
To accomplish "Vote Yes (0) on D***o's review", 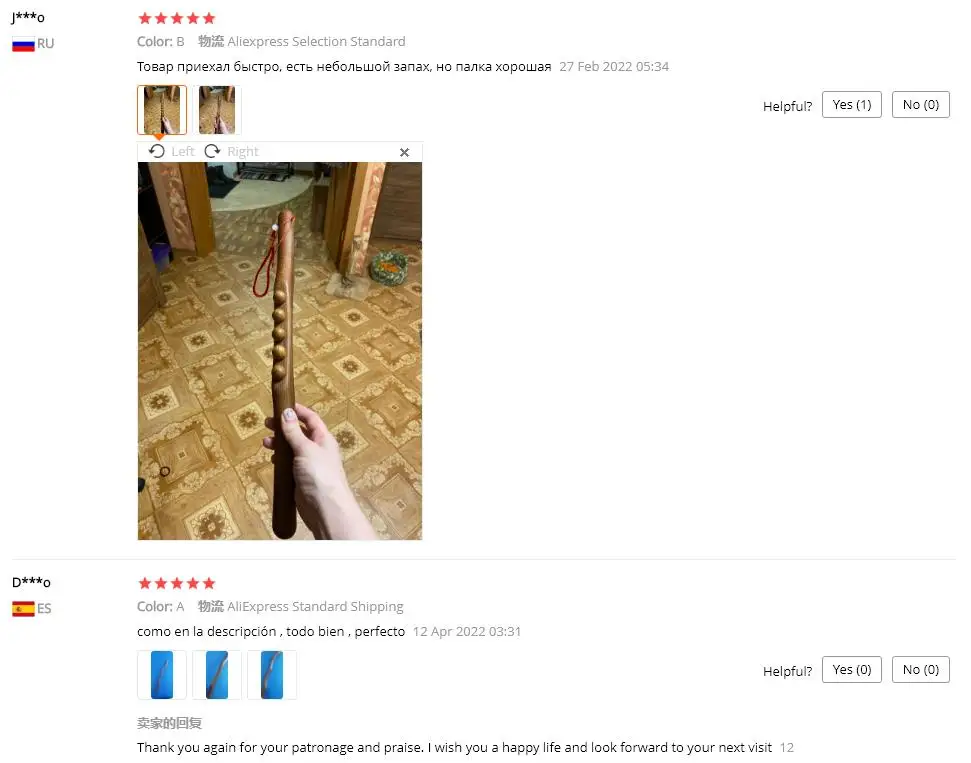I will [851, 669].
